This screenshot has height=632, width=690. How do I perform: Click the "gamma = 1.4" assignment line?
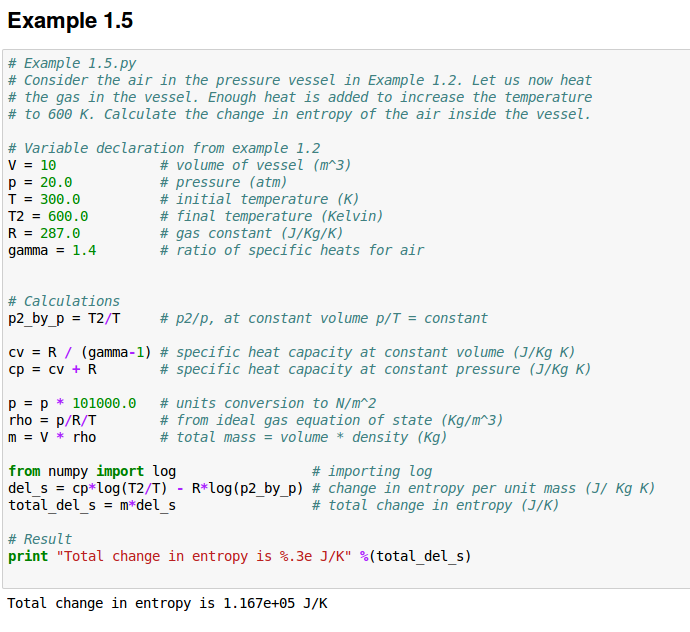pyautogui.click(x=52, y=250)
